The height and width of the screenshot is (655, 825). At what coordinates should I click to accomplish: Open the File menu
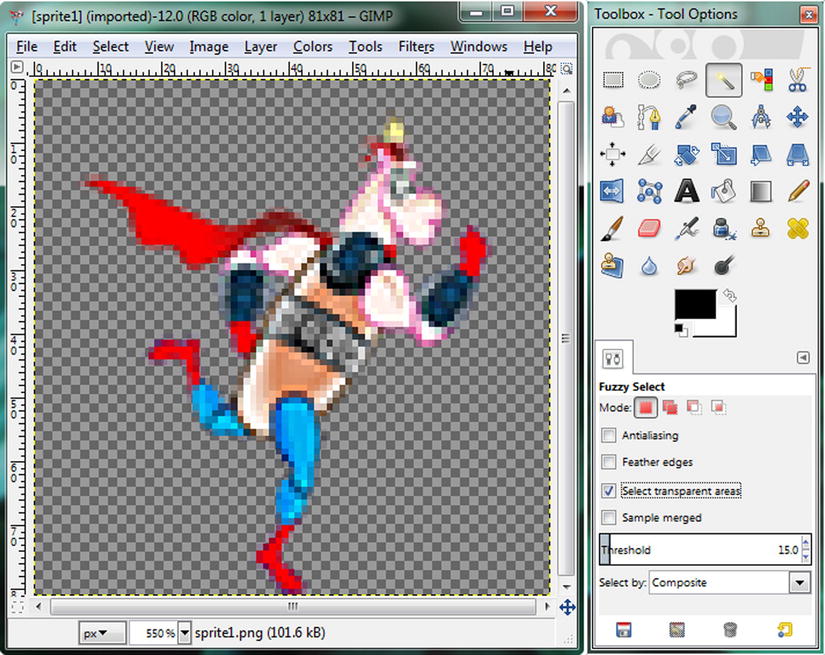[x=27, y=47]
